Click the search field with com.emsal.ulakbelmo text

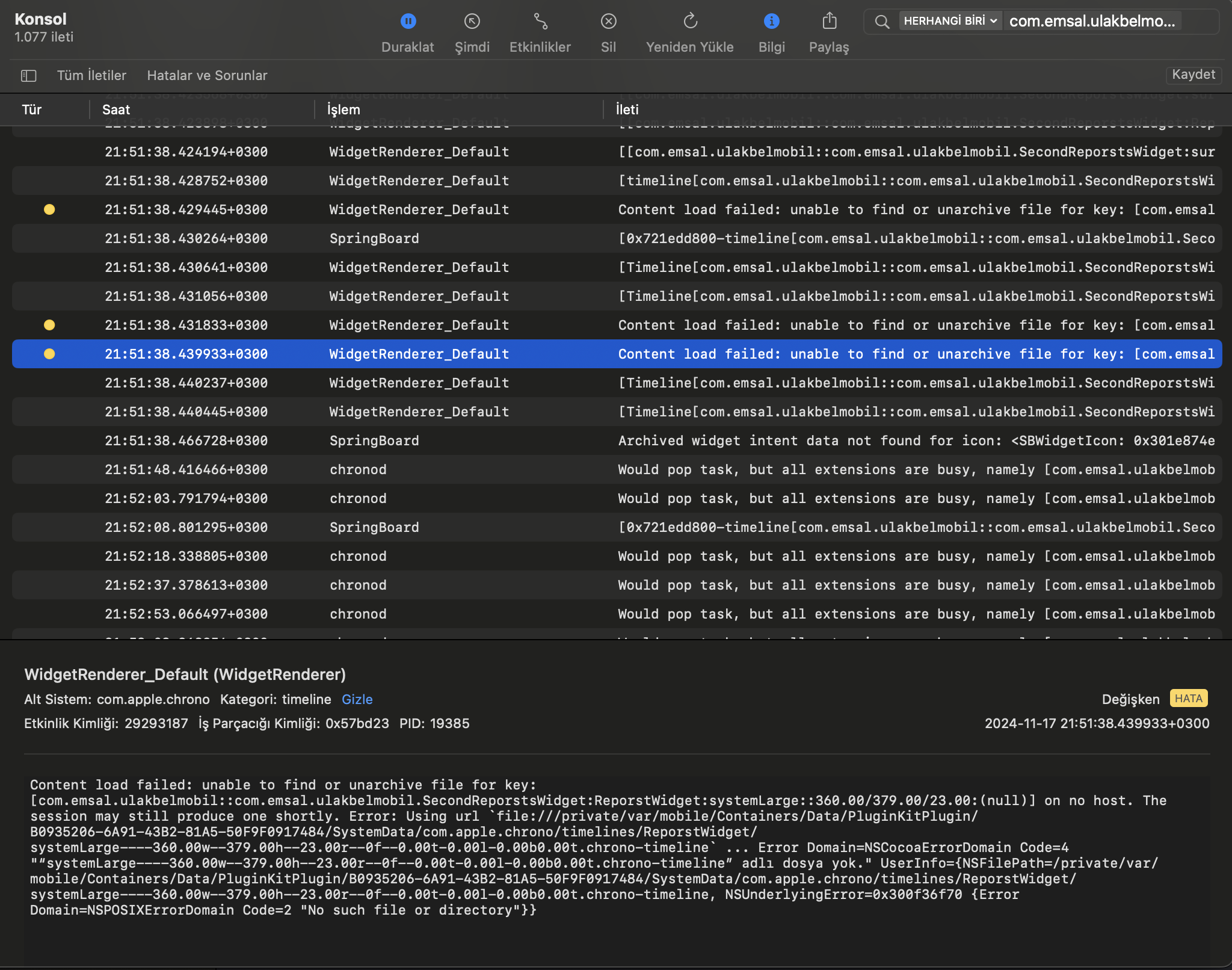[1092, 22]
